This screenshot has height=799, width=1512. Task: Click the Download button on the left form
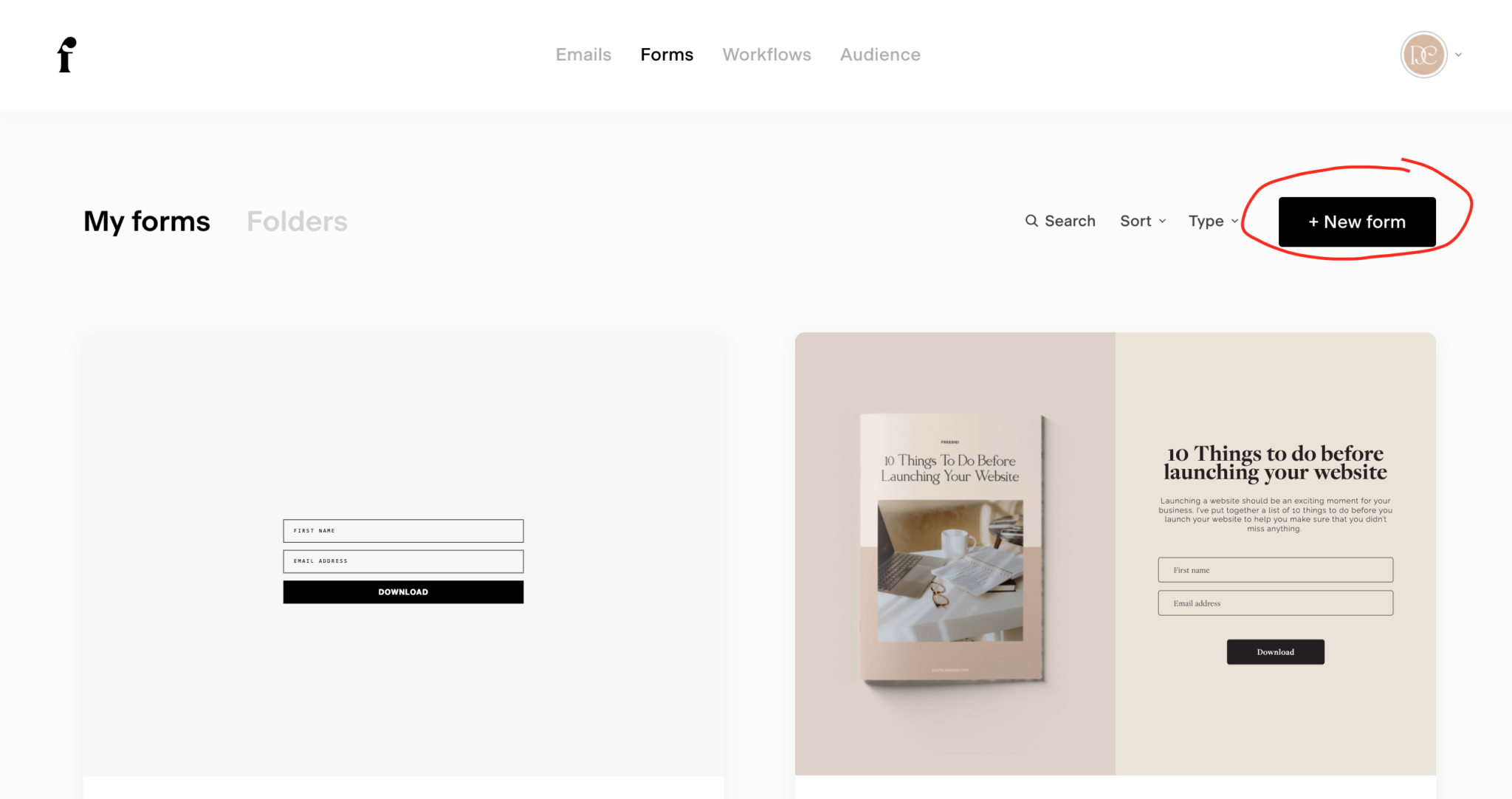click(402, 591)
